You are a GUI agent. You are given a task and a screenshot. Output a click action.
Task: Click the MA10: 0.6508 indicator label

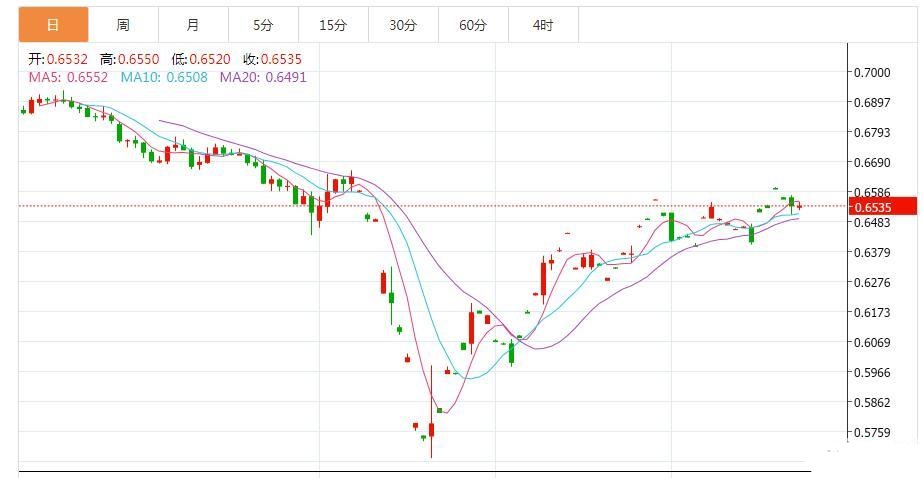point(164,77)
